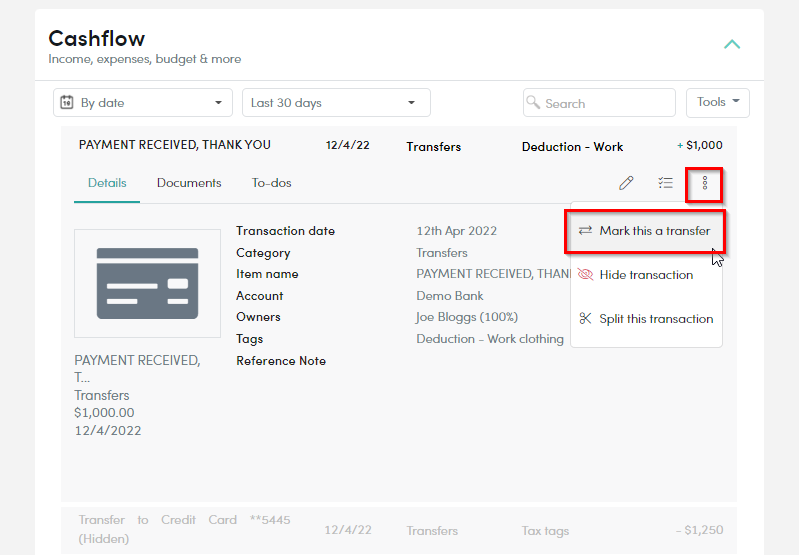Click the Demo Bank account value
This screenshot has width=799, height=555.
[450, 296]
